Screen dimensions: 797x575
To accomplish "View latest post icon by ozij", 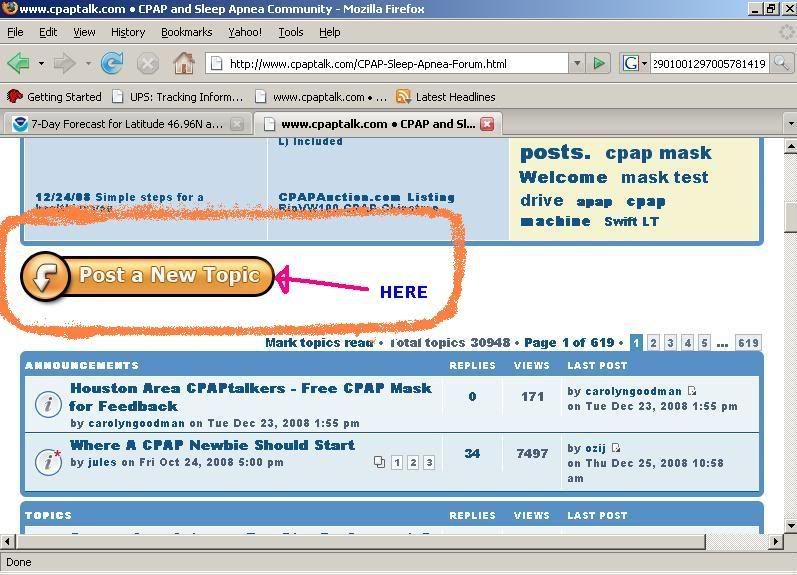I will pyautogui.click(x=616, y=447).
